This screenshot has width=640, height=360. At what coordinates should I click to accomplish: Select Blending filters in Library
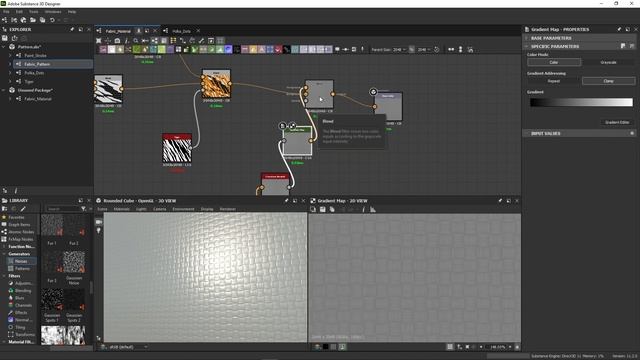[x=23, y=291]
